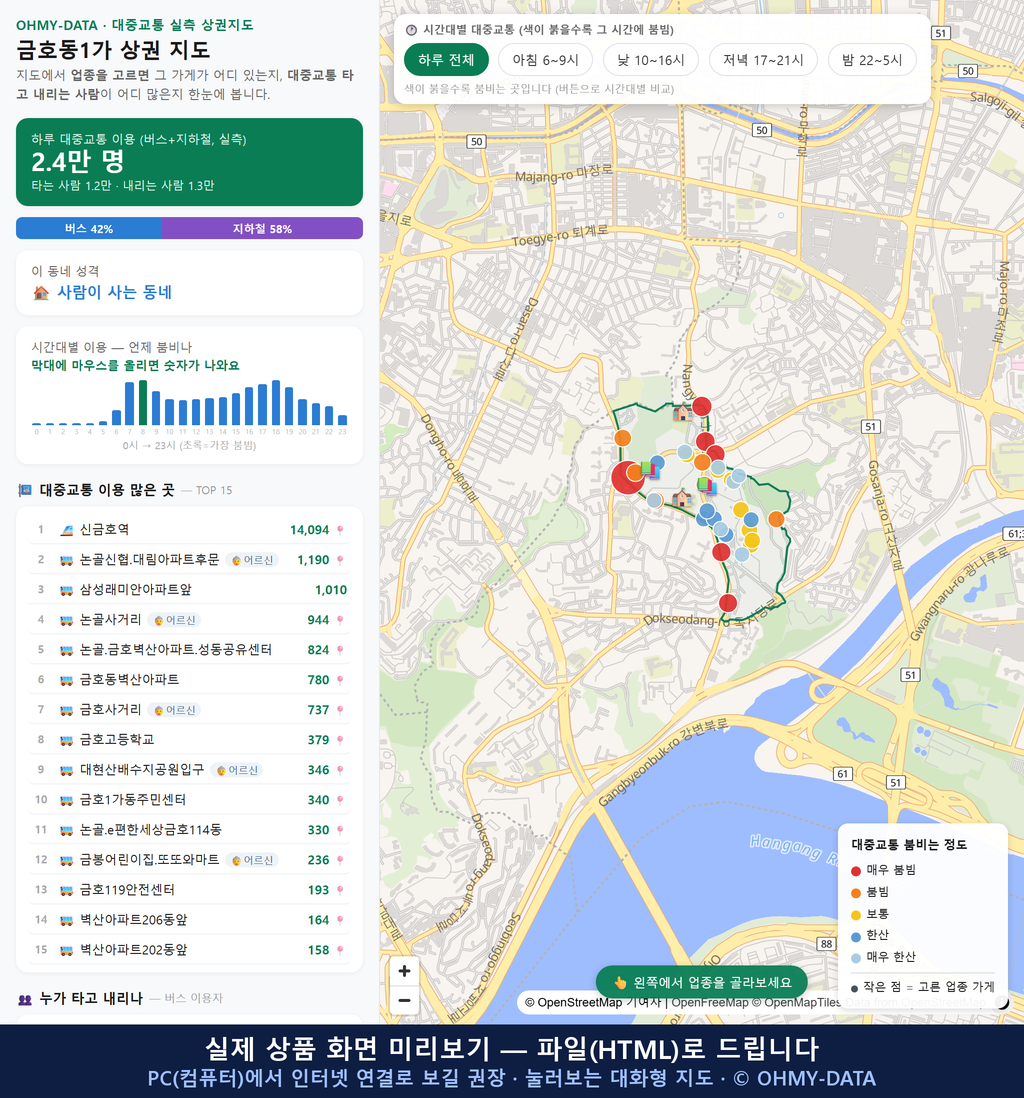The image size is (1024, 1098).
Task: Click the pin icon beside 논골신협.대림아파트후문 count
Action: pos(340,560)
